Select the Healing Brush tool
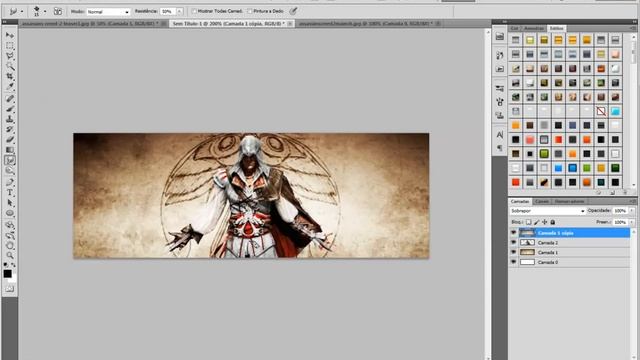The width and height of the screenshot is (640, 360). click(x=10, y=99)
